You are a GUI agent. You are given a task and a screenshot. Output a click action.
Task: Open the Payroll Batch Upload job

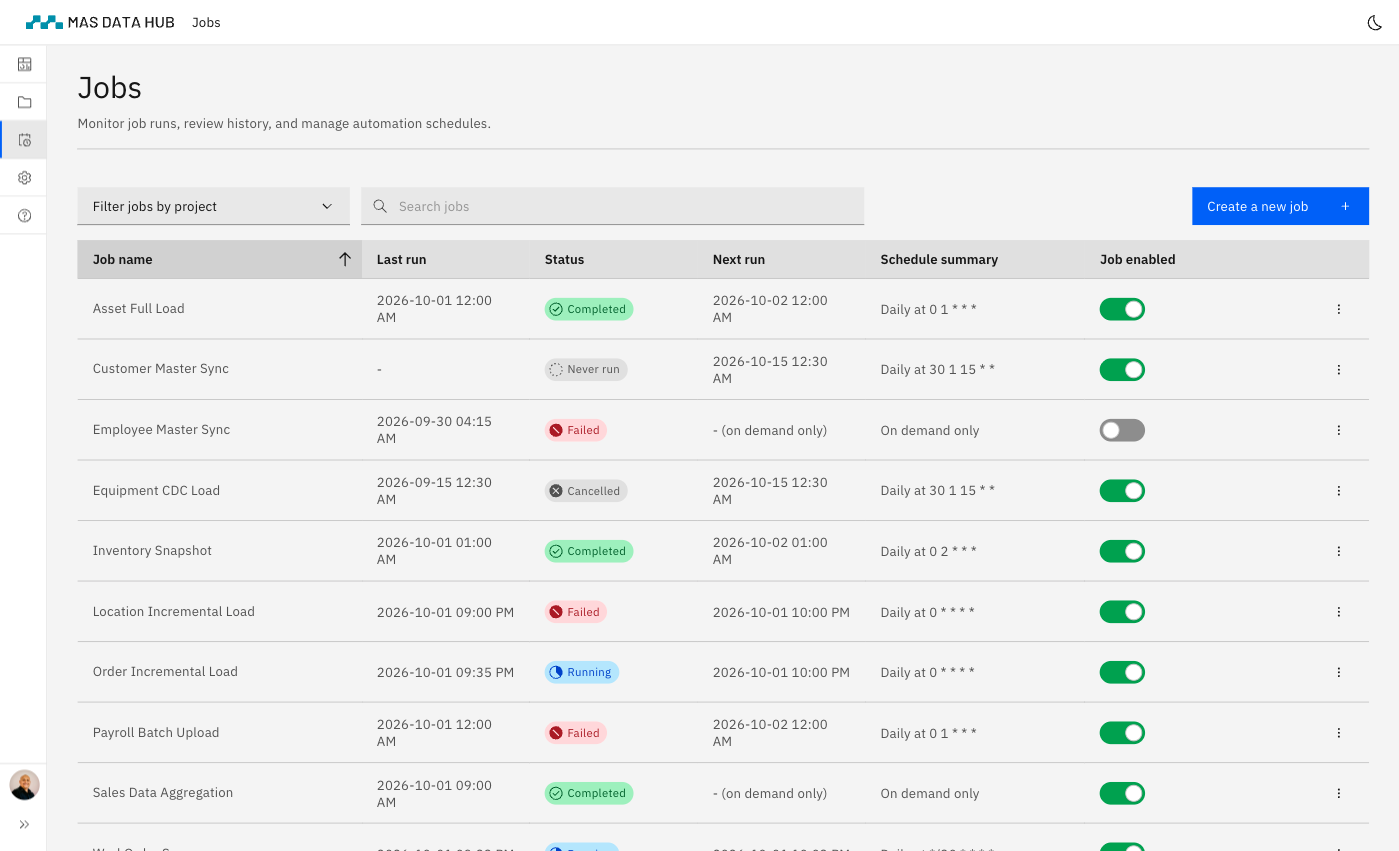156,733
